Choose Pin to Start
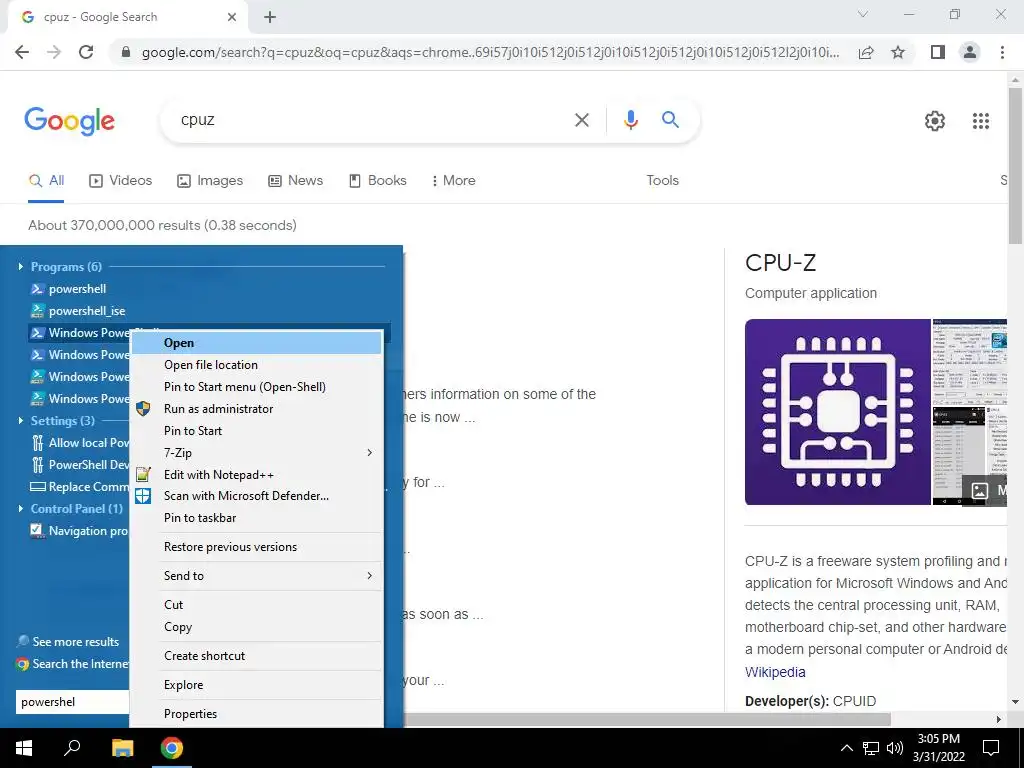This screenshot has width=1024, height=768. click(x=256, y=431)
